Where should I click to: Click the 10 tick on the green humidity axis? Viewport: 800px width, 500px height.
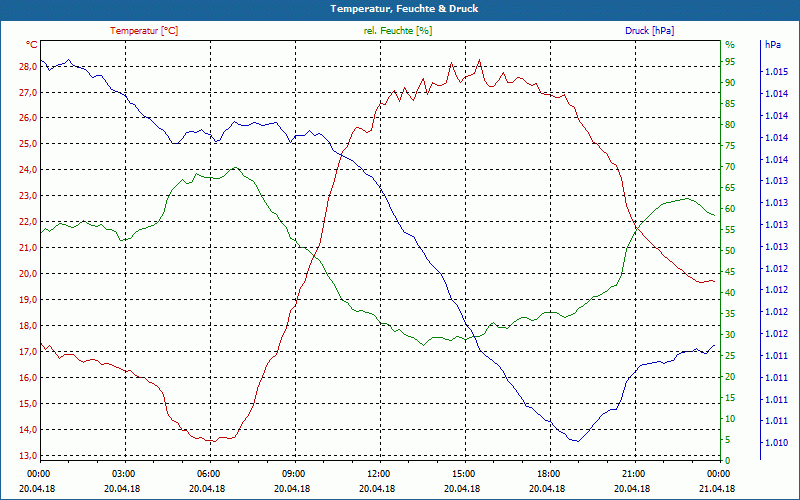pyautogui.click(x=730, y=419)
